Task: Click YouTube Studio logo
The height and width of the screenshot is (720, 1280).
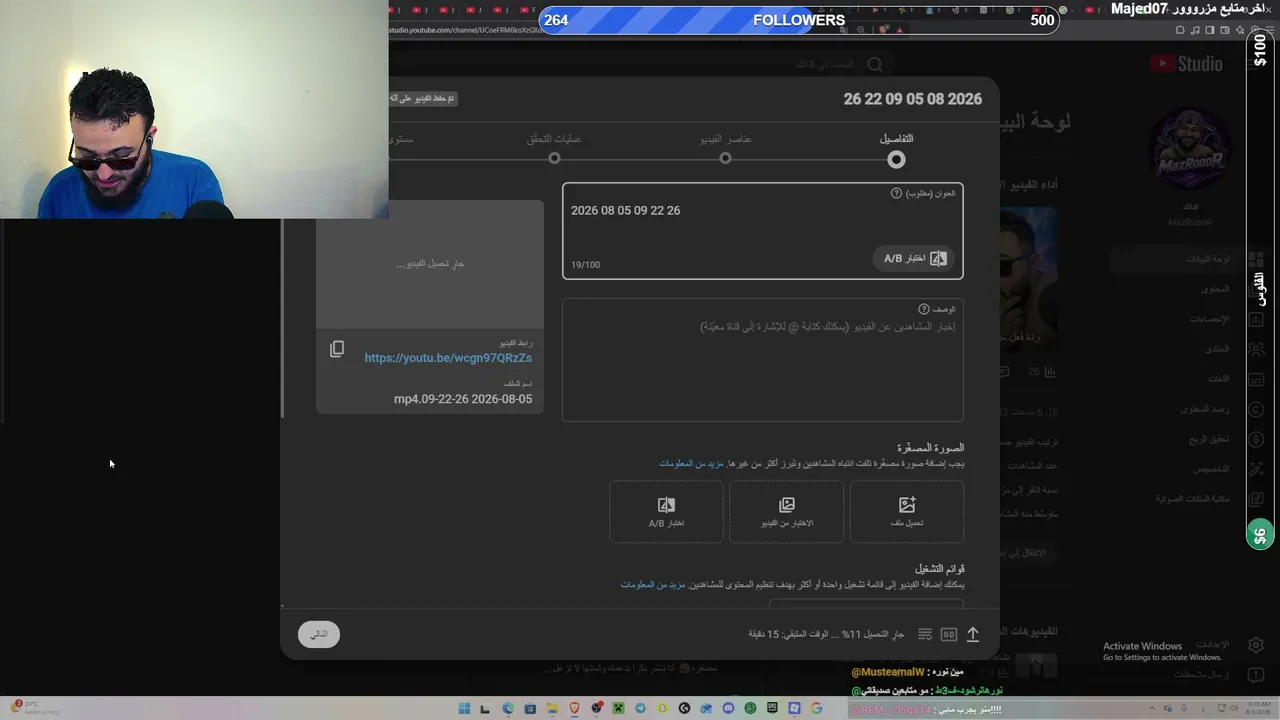Action: point(1186,64)
